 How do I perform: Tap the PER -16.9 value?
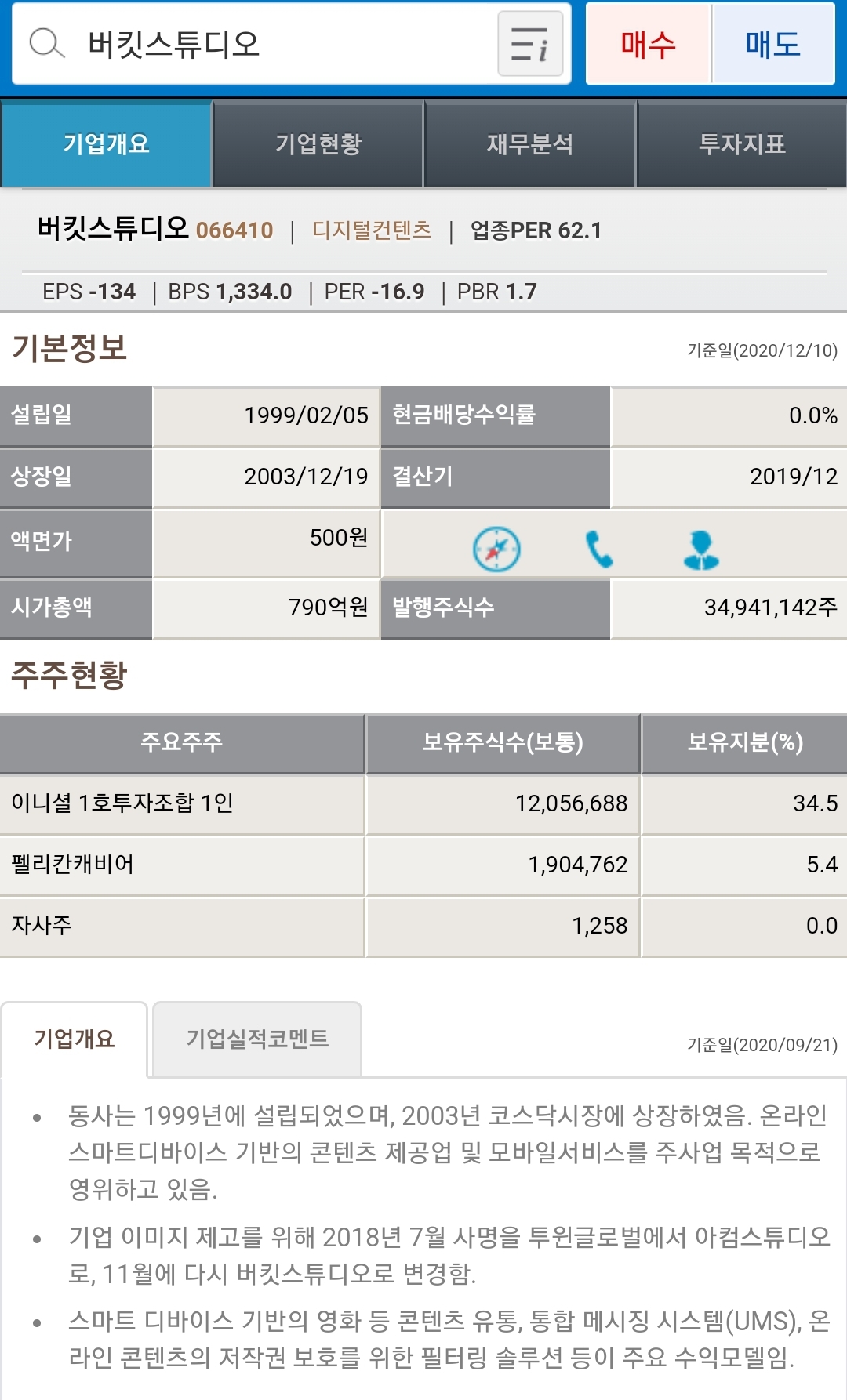coord(374,292)
